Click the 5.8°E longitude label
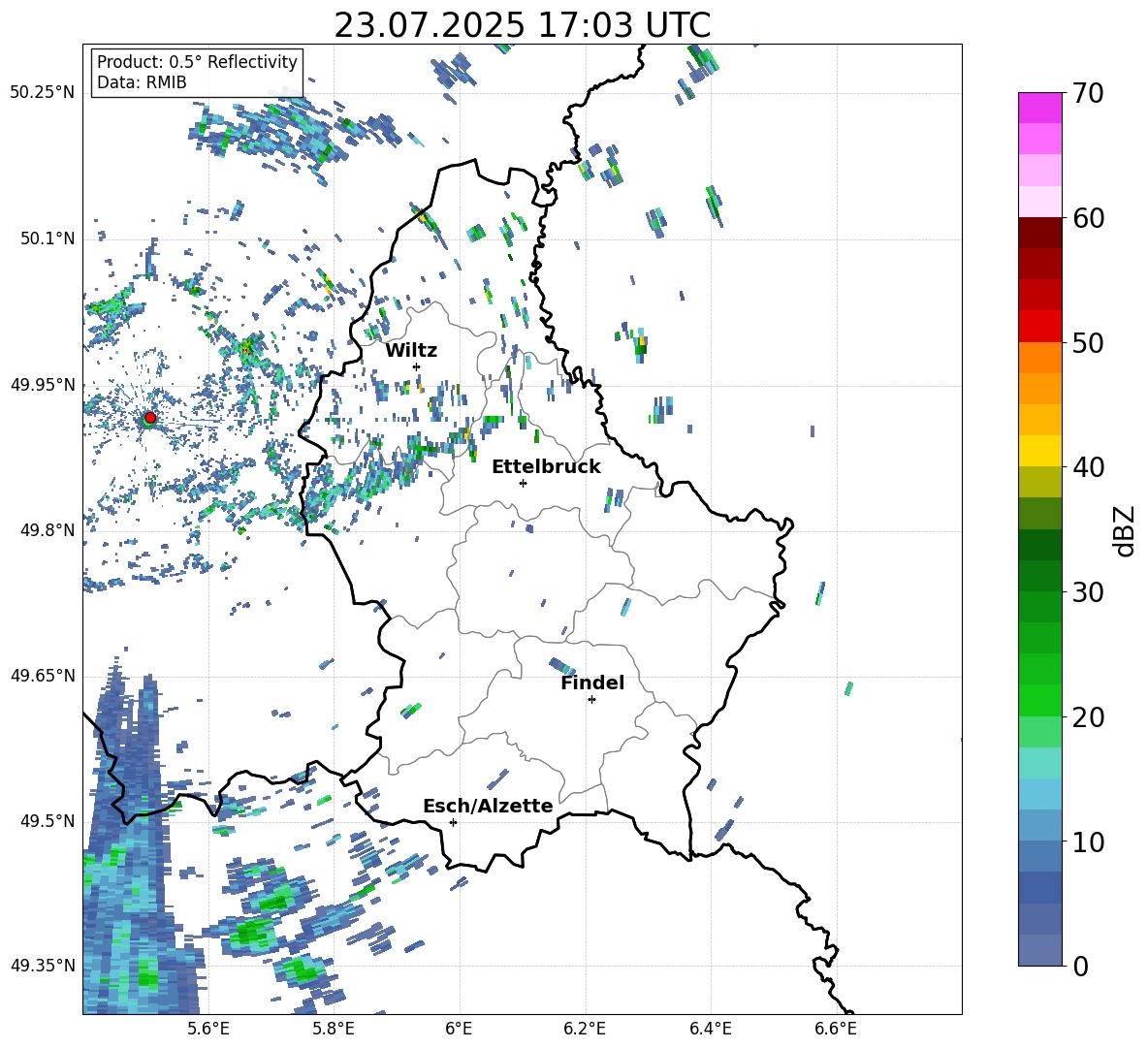This screenshot has width=1148, height=1048. [334, 1029]
